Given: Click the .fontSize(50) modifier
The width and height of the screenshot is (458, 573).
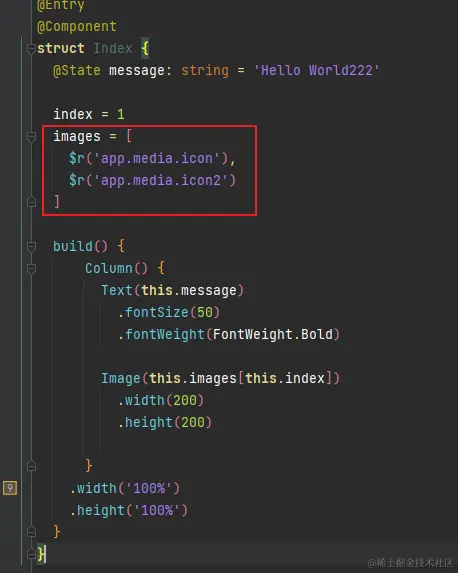Looking at the screenshot, I should click(x=169, y=312).
